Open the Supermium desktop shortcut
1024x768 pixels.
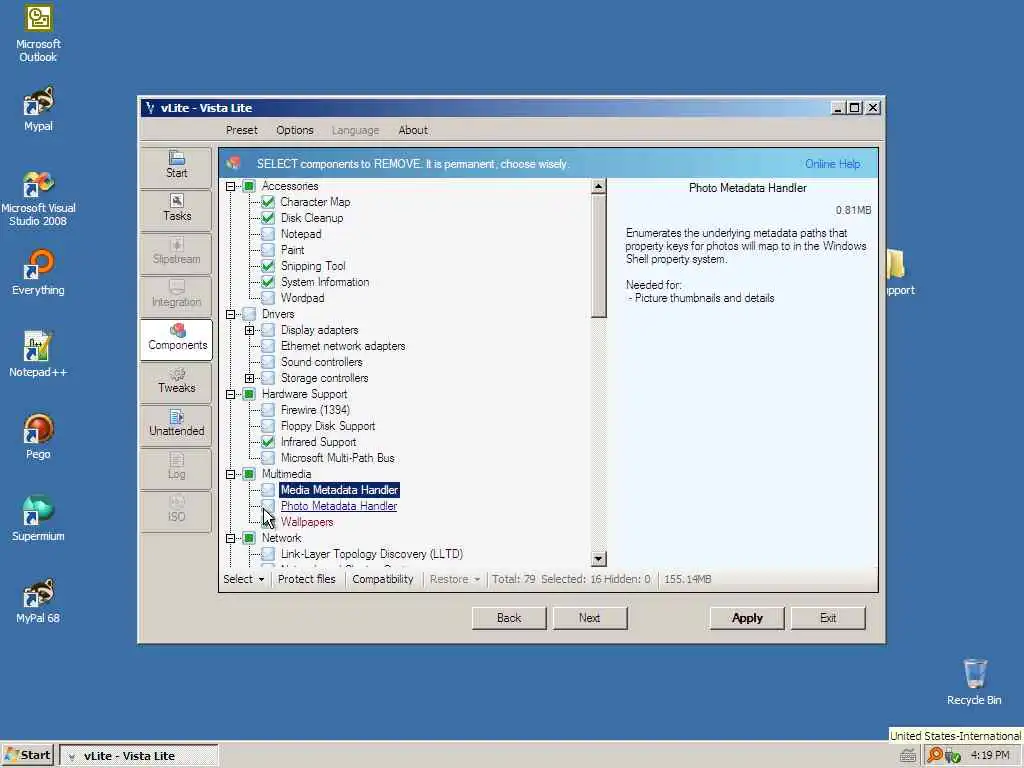coord(38,519)
